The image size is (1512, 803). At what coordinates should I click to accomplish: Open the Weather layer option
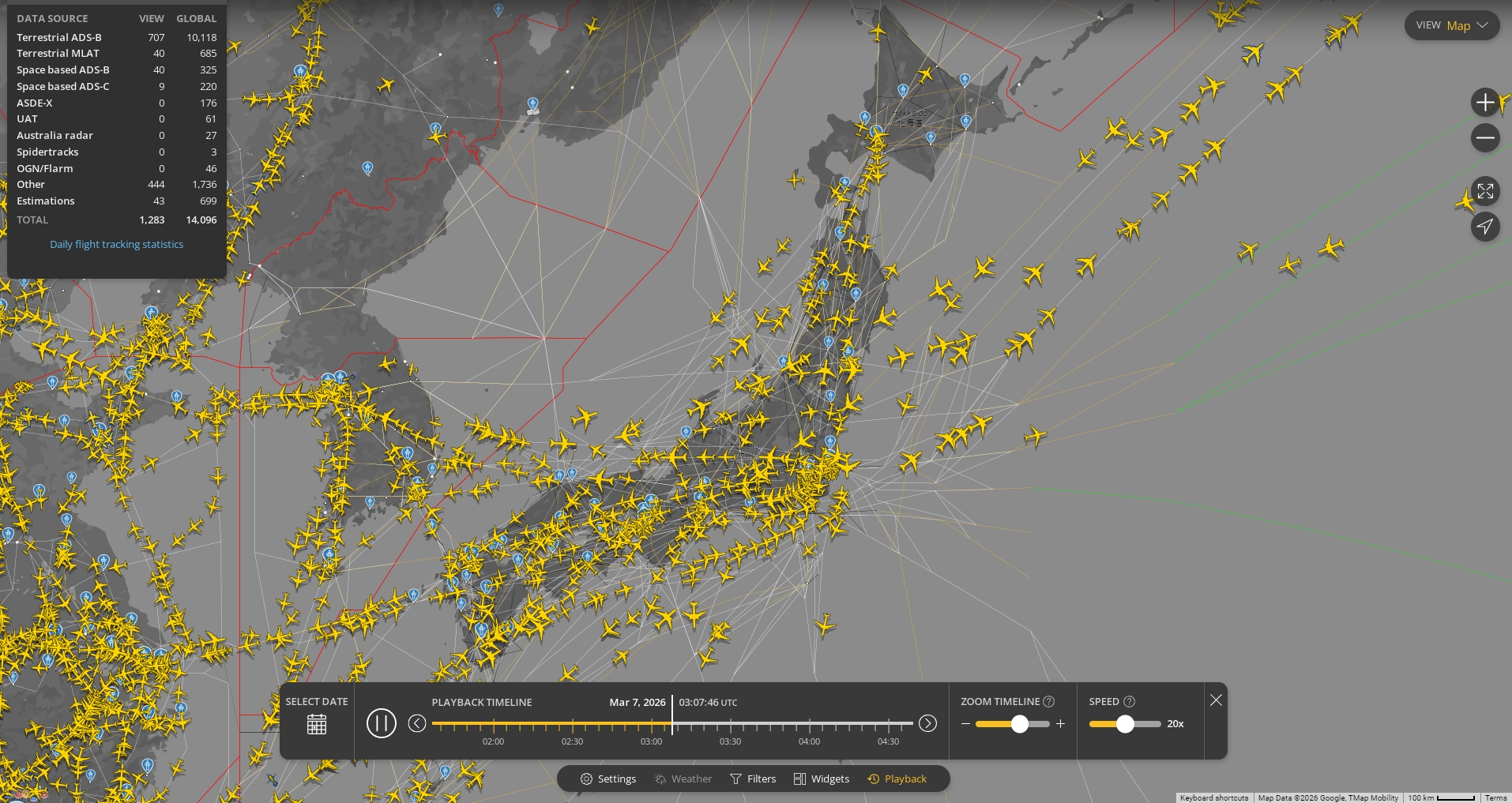click(683, 779)
